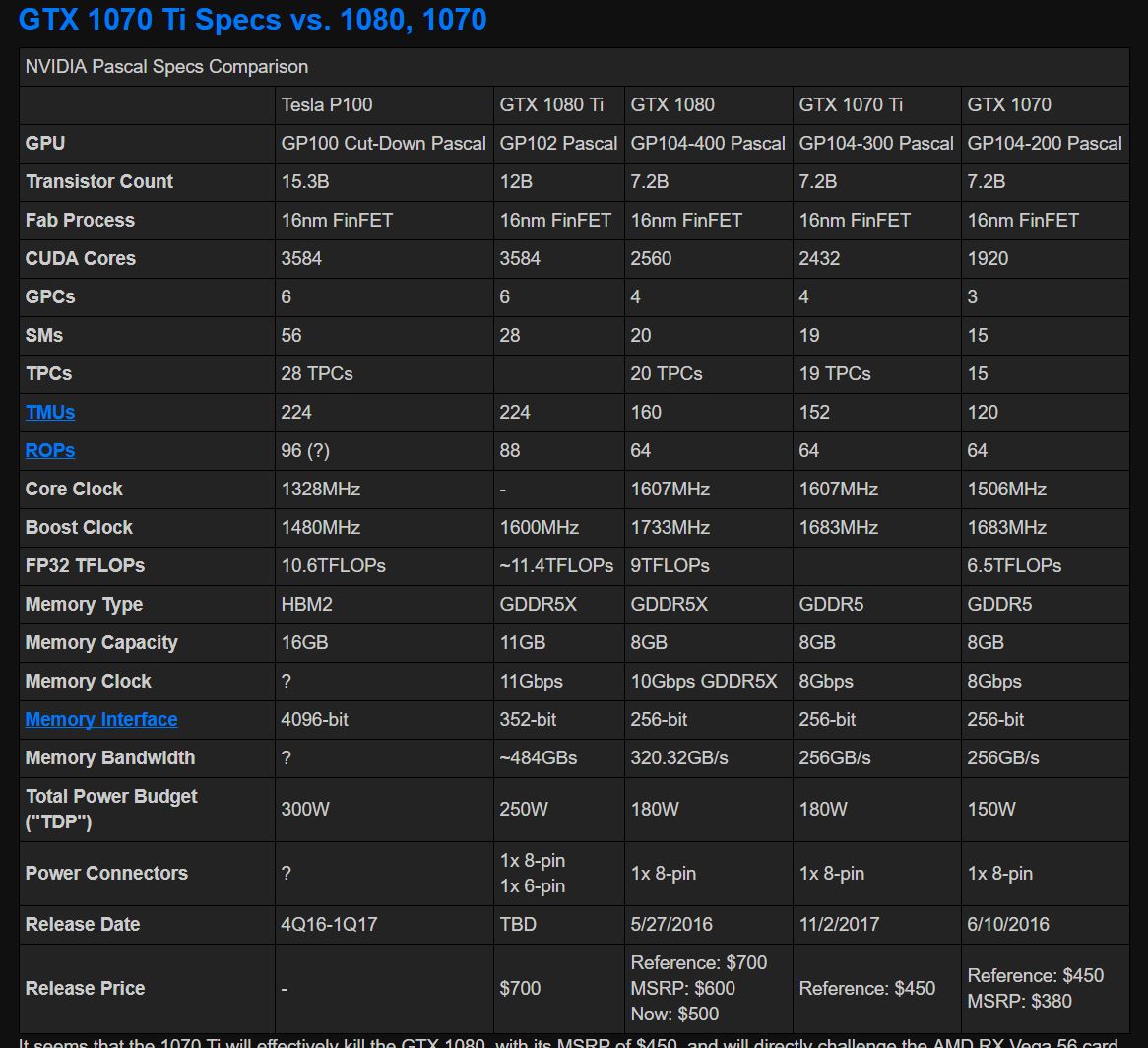Select the 15.3B transistor count value
1148x1048 pixels.
pyautogui.click(x=304, y=181)
